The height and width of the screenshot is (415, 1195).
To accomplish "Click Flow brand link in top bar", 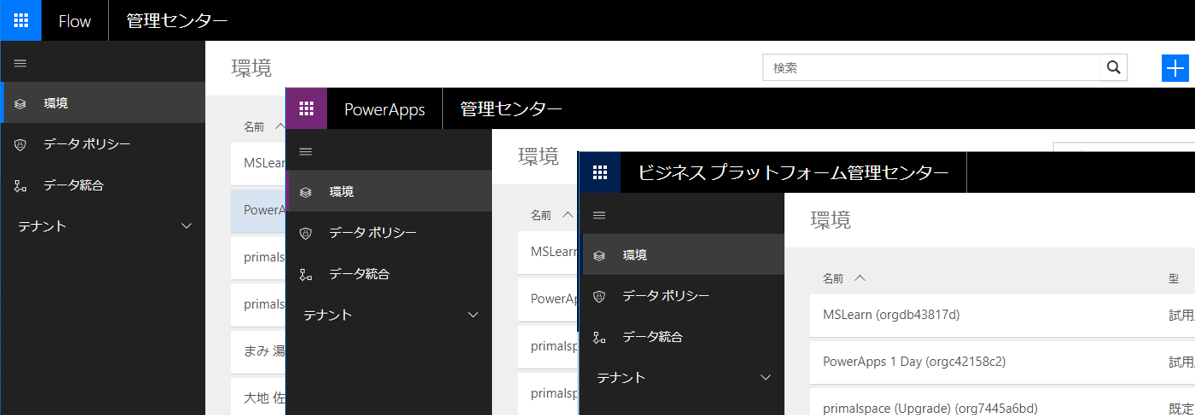I will point(75,21).
